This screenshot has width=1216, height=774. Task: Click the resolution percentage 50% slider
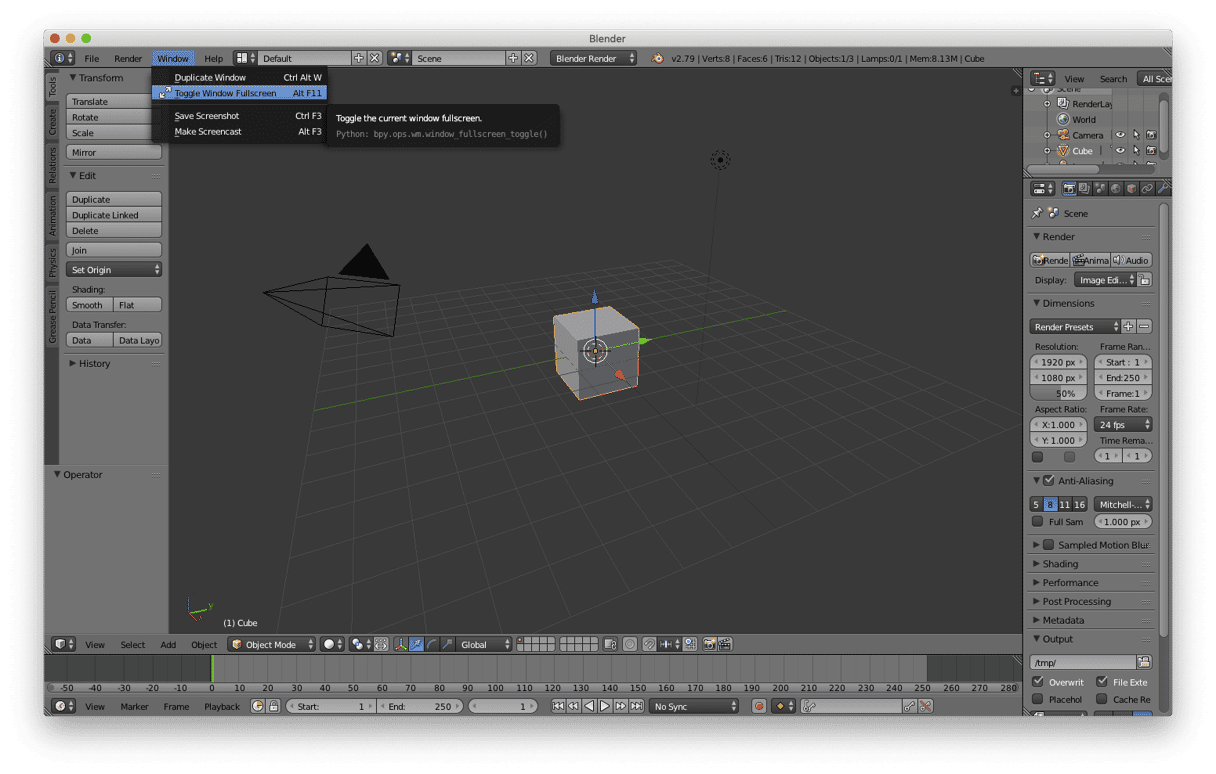point(1059,394)
